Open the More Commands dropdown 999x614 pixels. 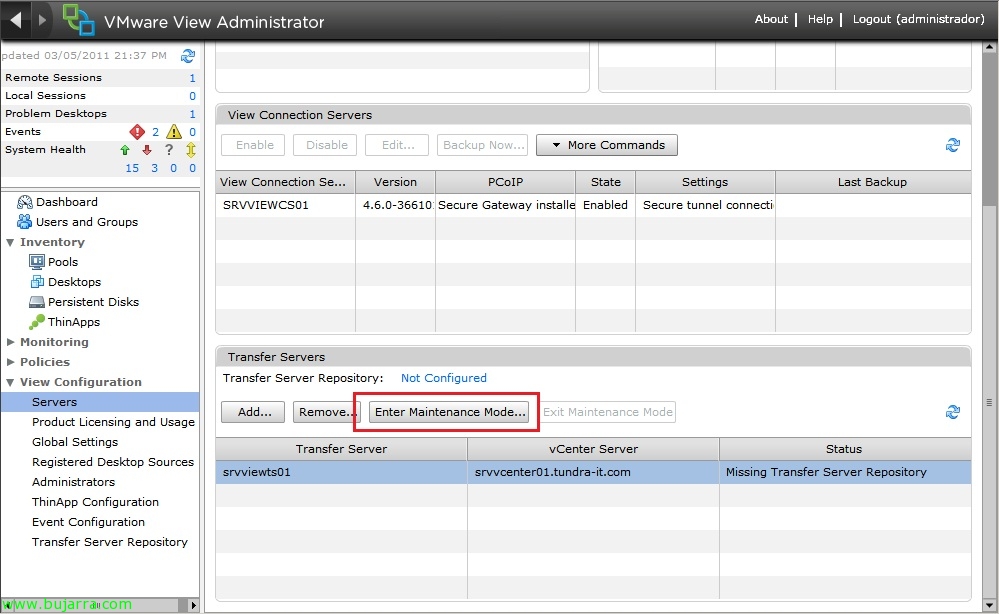607,145
